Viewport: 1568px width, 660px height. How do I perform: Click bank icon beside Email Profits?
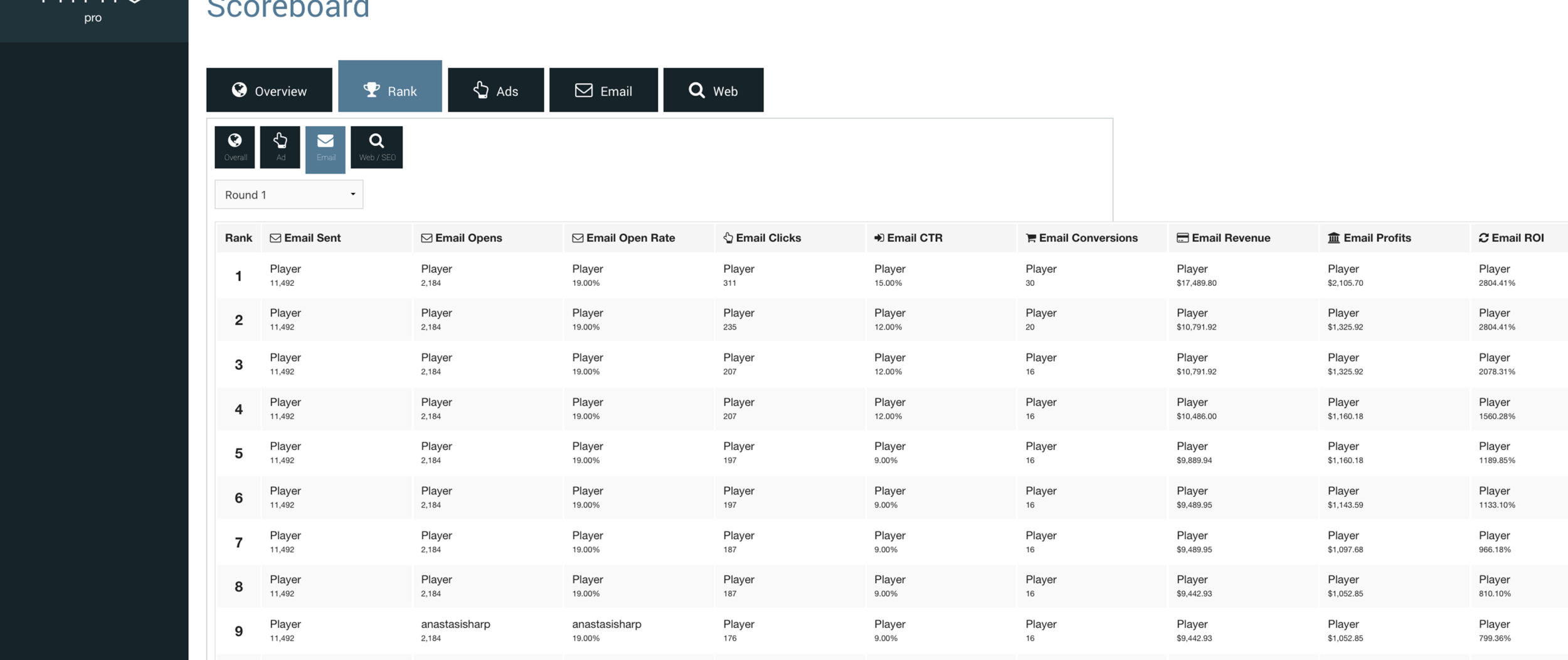point(1334,238)
